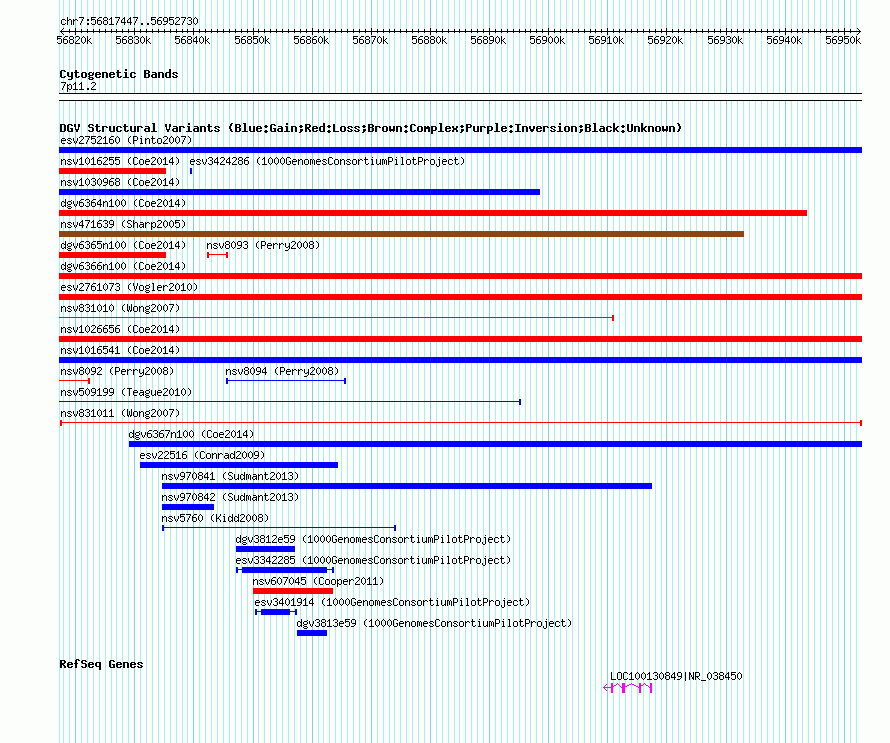Open dgv3813e59 1000Genomes label
890x743 pixels.
click(x=434, y=623)
